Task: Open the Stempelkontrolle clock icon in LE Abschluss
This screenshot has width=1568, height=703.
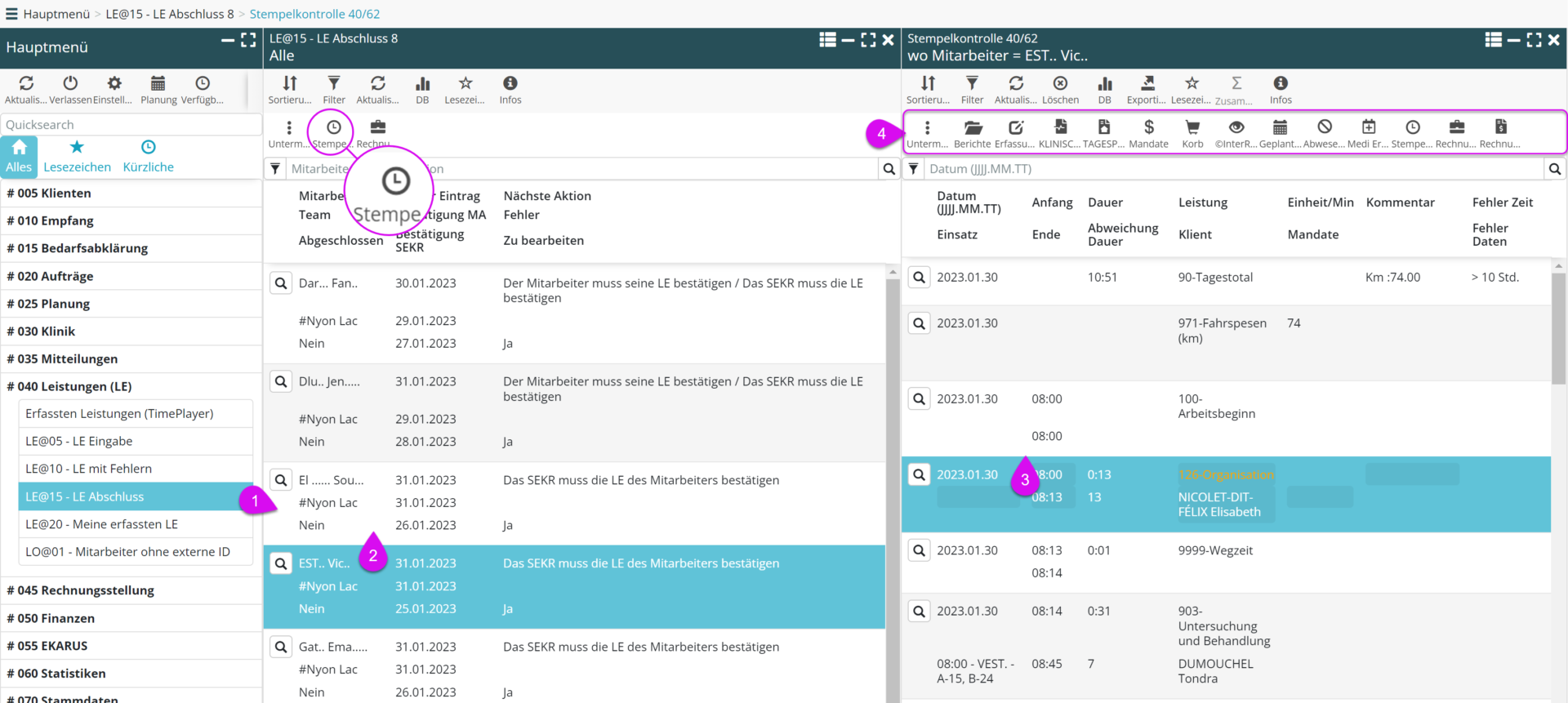Action: 333,133
